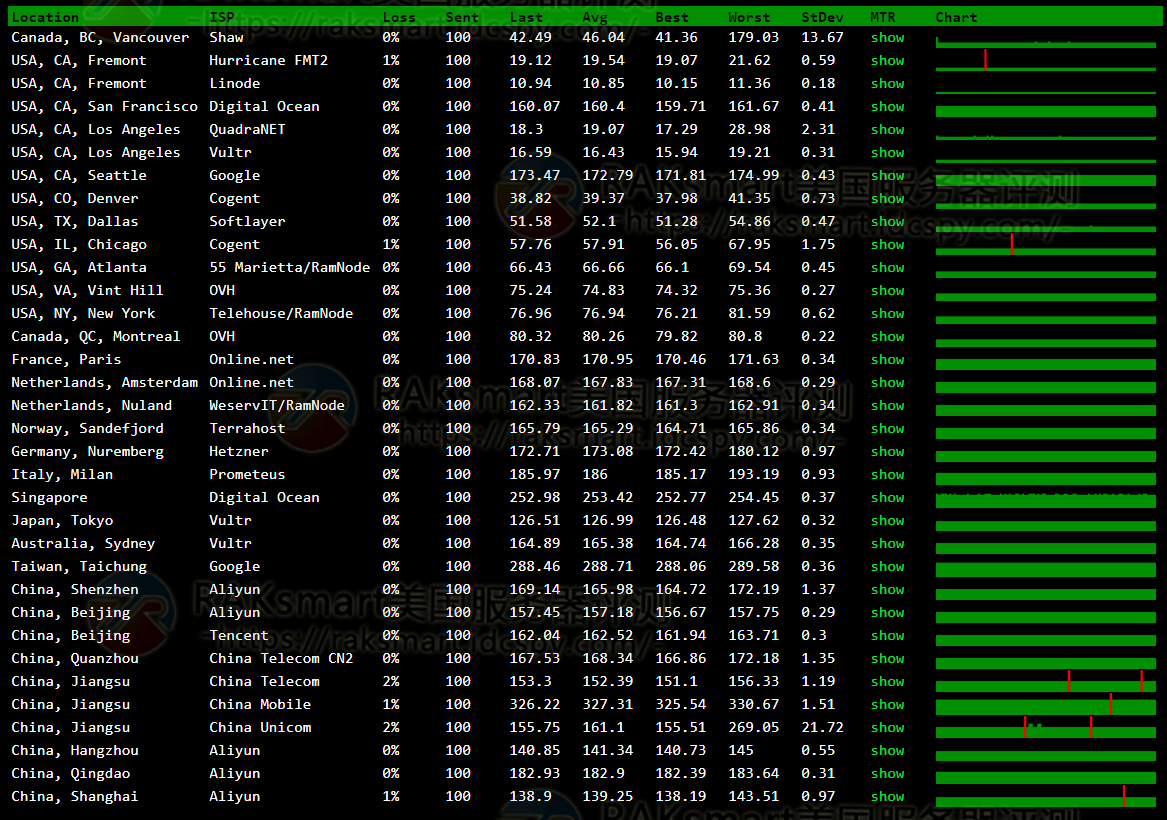This screenshot has width=1167, height=820.
Task: Select the worst latency value 269.05
Action: click(x=753, y=727)
